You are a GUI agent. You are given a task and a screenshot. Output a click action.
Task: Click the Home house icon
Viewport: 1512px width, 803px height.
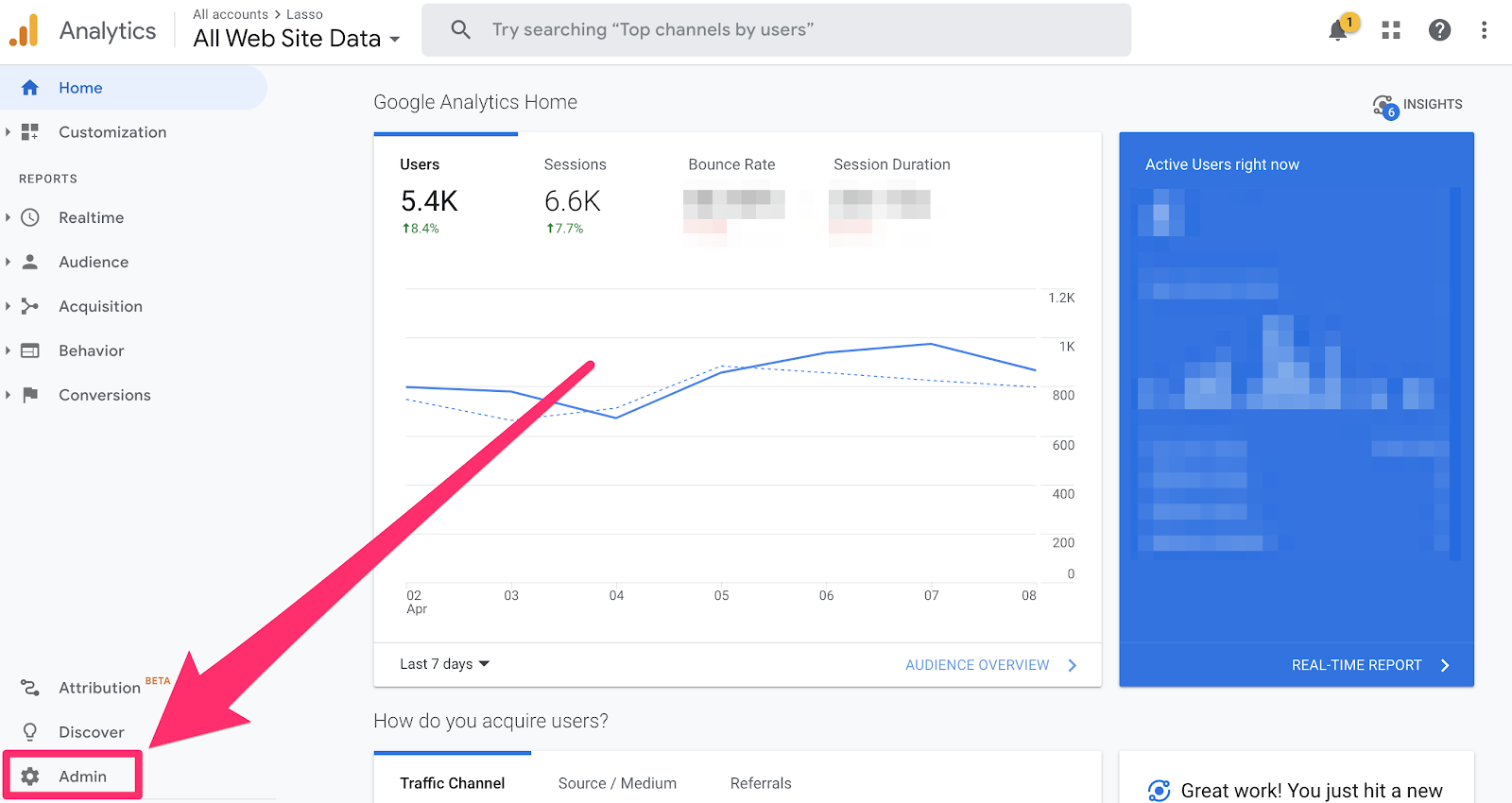click(x=30, y=88)
